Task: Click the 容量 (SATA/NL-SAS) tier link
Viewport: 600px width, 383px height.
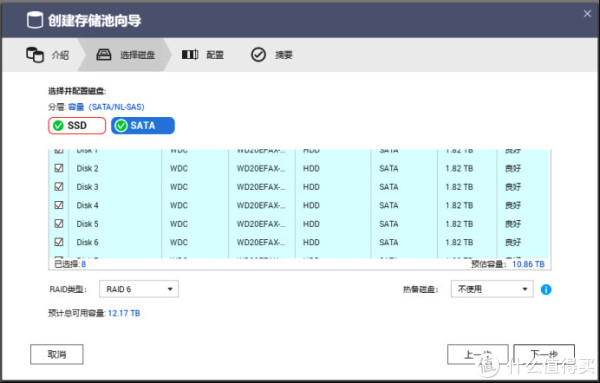Action: pos(106,107)
